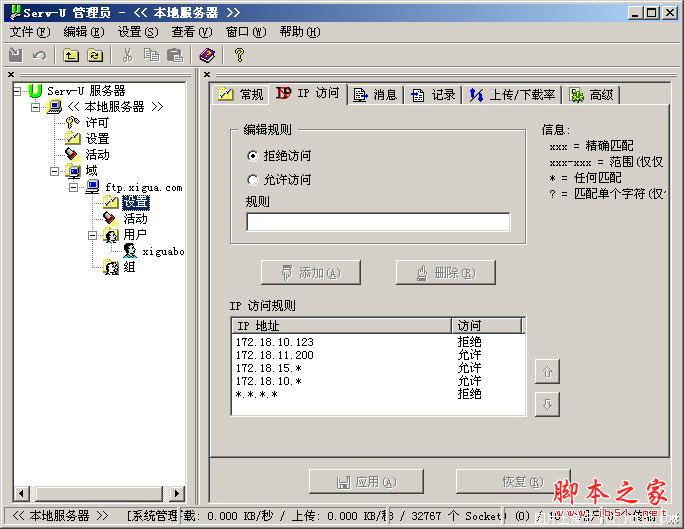Image resolution: width=684 pixels, height=529 pixels.
Task: Select the Serv-U 服务器 root node
Action: click(86, 91)
